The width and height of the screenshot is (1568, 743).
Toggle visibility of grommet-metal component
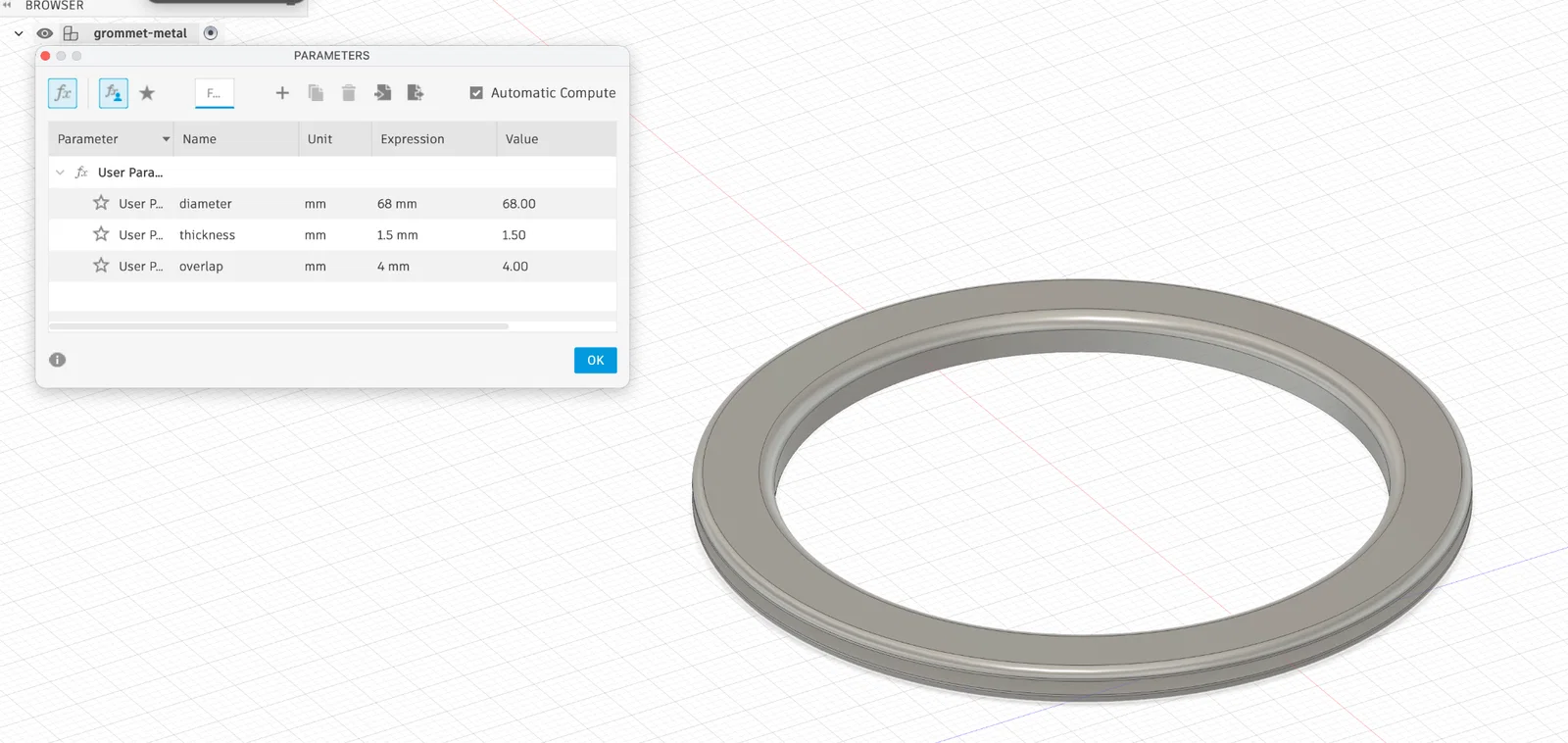(45, 33)
